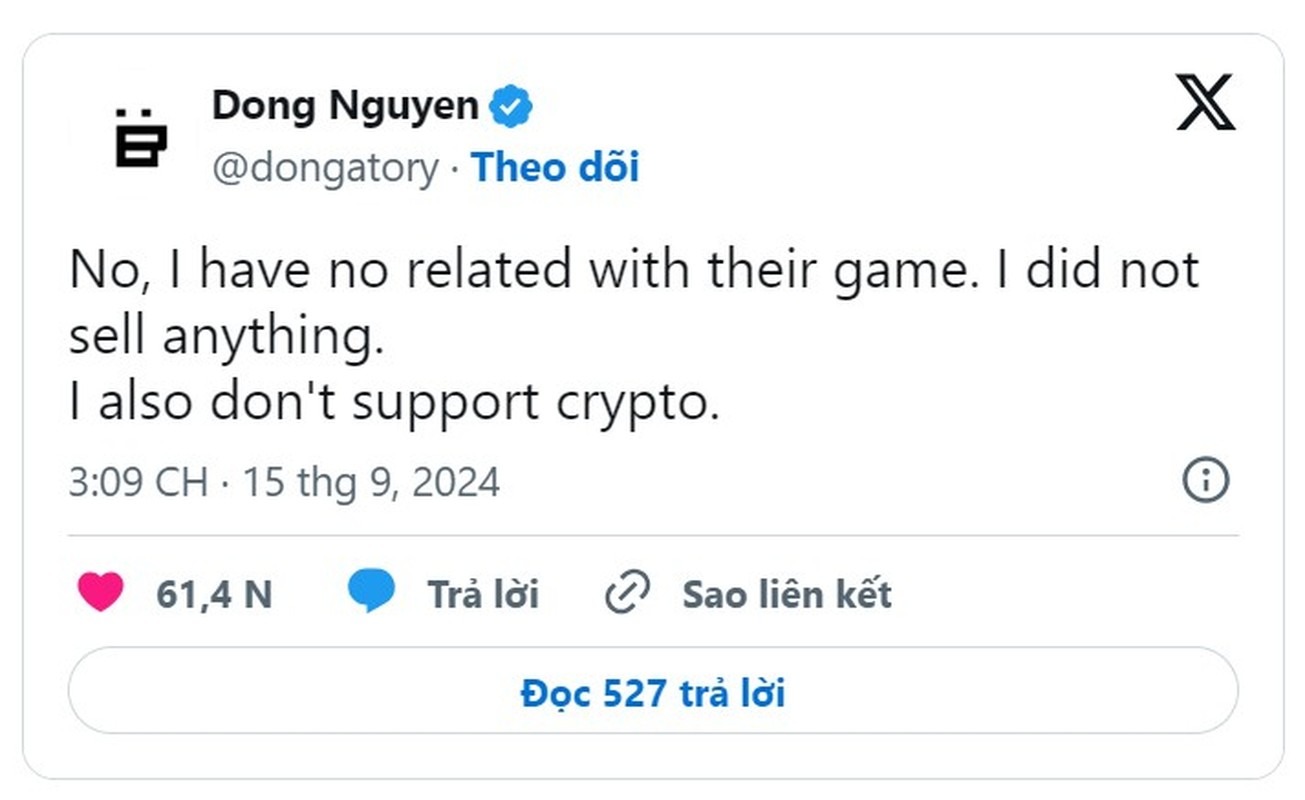Click the "I also don't support crypto." line
The height and width of the screenshot is (800, 1305).
394,403
